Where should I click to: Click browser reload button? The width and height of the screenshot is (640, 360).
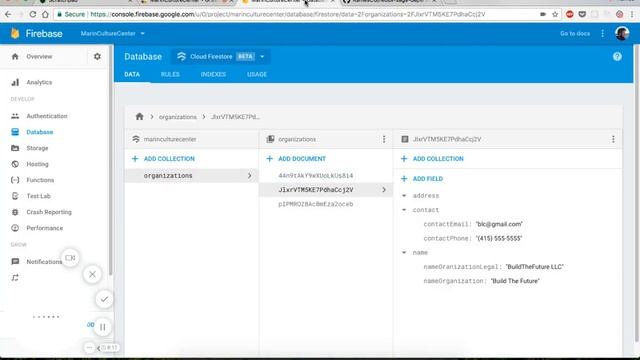click(x=33, y=14)
